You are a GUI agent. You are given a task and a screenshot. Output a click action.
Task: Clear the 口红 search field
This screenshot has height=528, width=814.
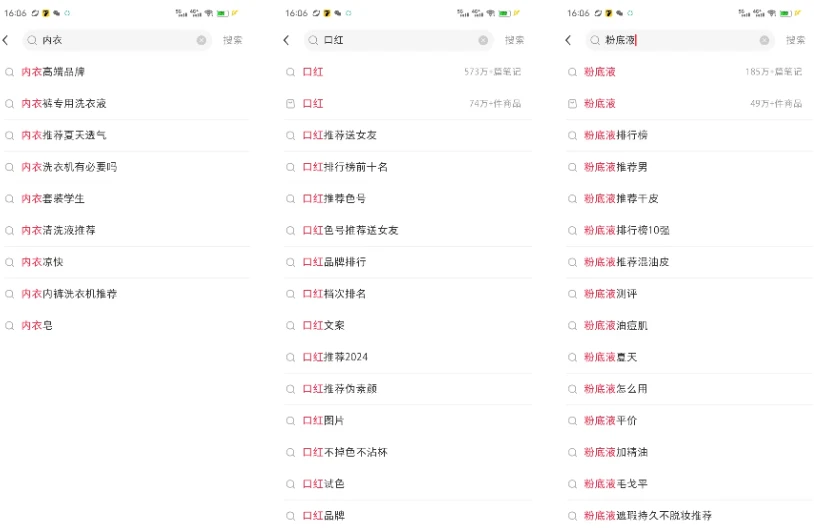pos(483,40)
